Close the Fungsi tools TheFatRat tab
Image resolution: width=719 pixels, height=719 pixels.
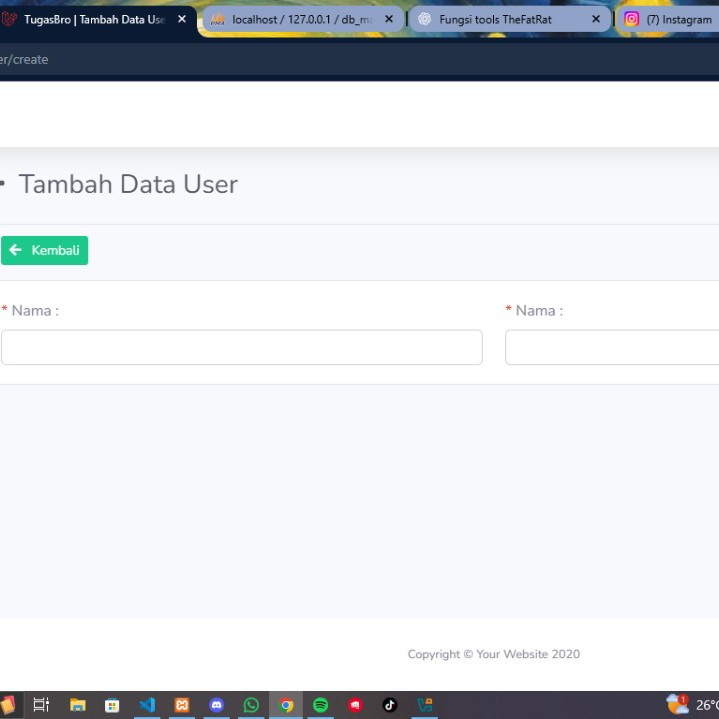596,19
